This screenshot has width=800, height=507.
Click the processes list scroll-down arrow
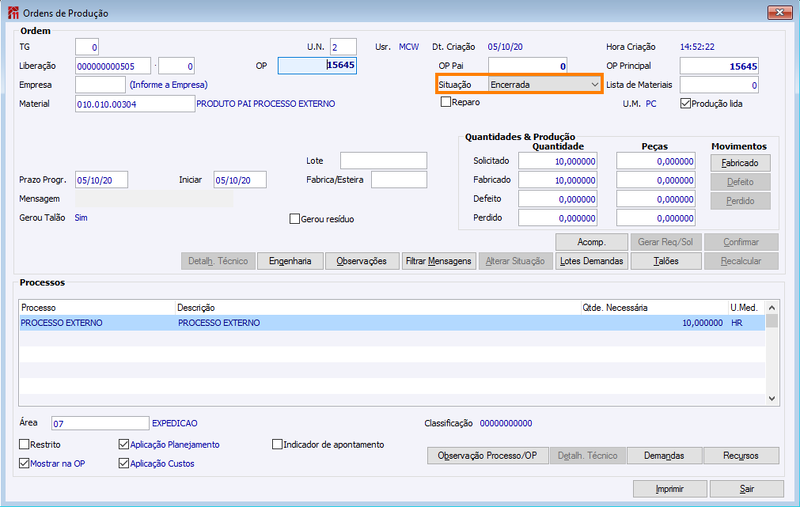pos(771,398)
